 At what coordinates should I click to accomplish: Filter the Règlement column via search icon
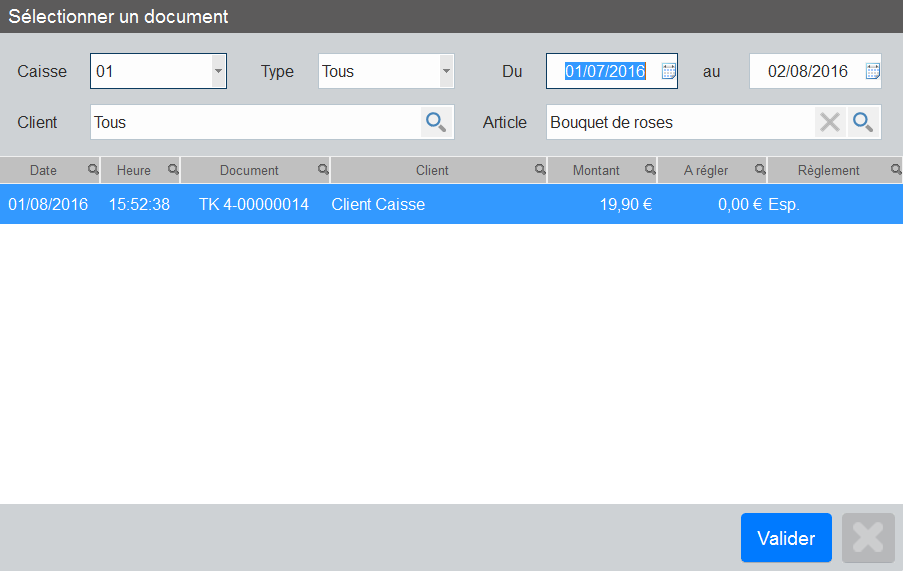point(896,169)
